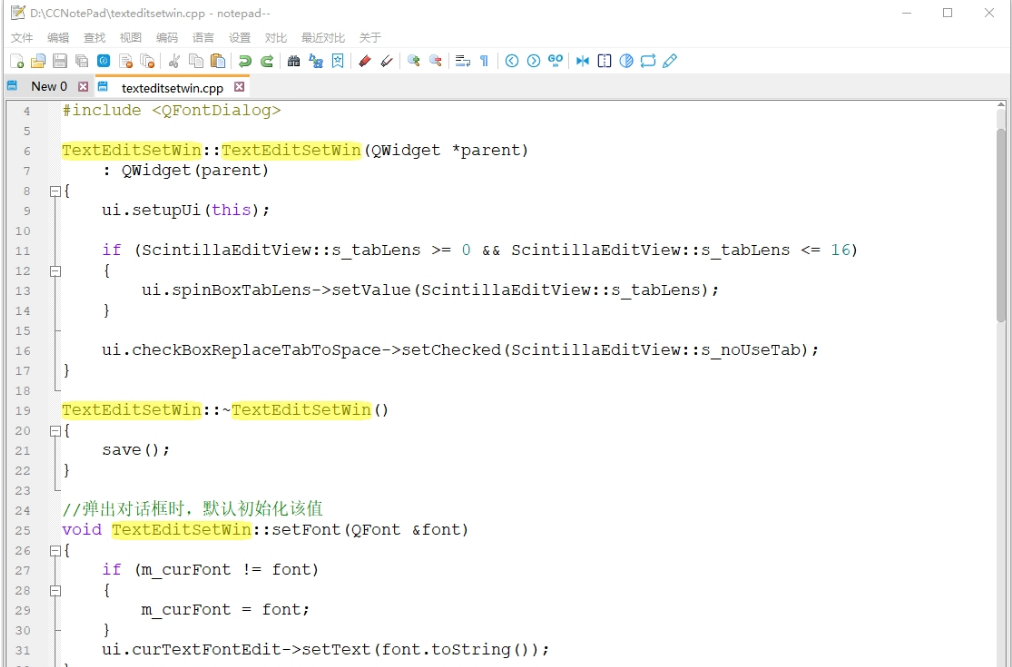Collapse the setFont function fold at line 26
Viewport: 1012px width, 667px height.
(x=56, y=551)
